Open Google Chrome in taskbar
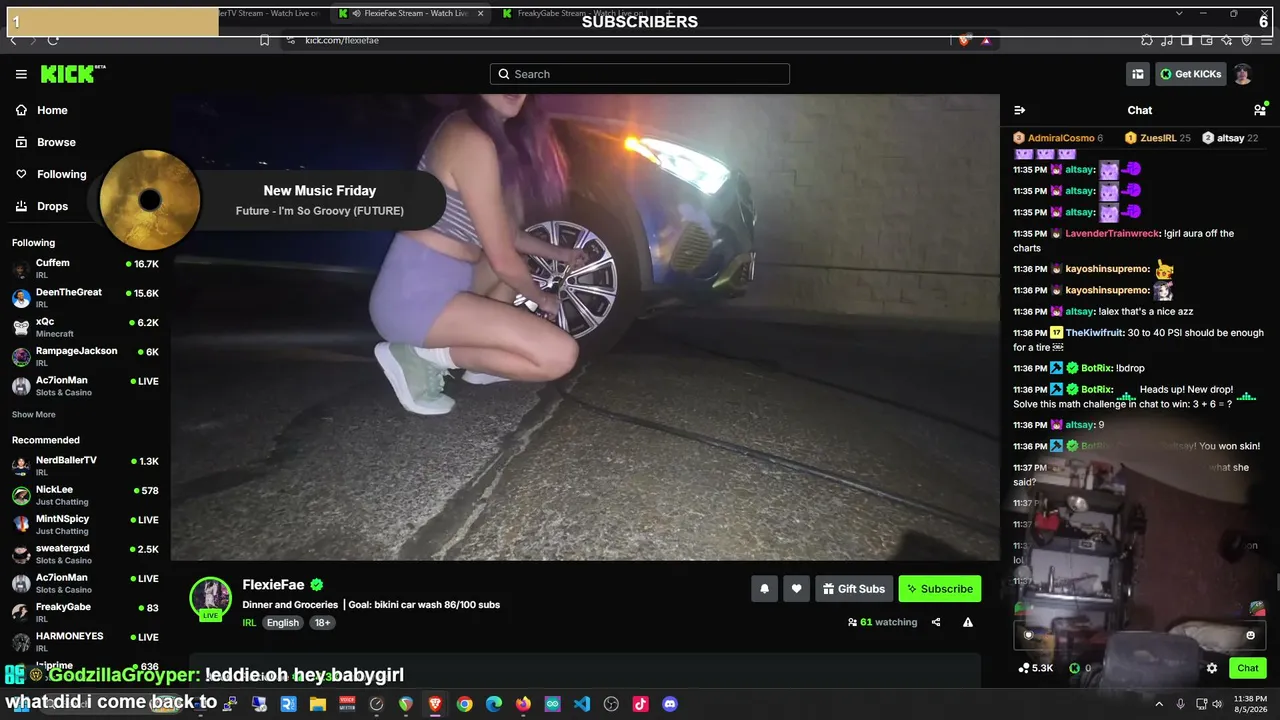The width and height of the screenshot is (1280, 720). [465, 704]
